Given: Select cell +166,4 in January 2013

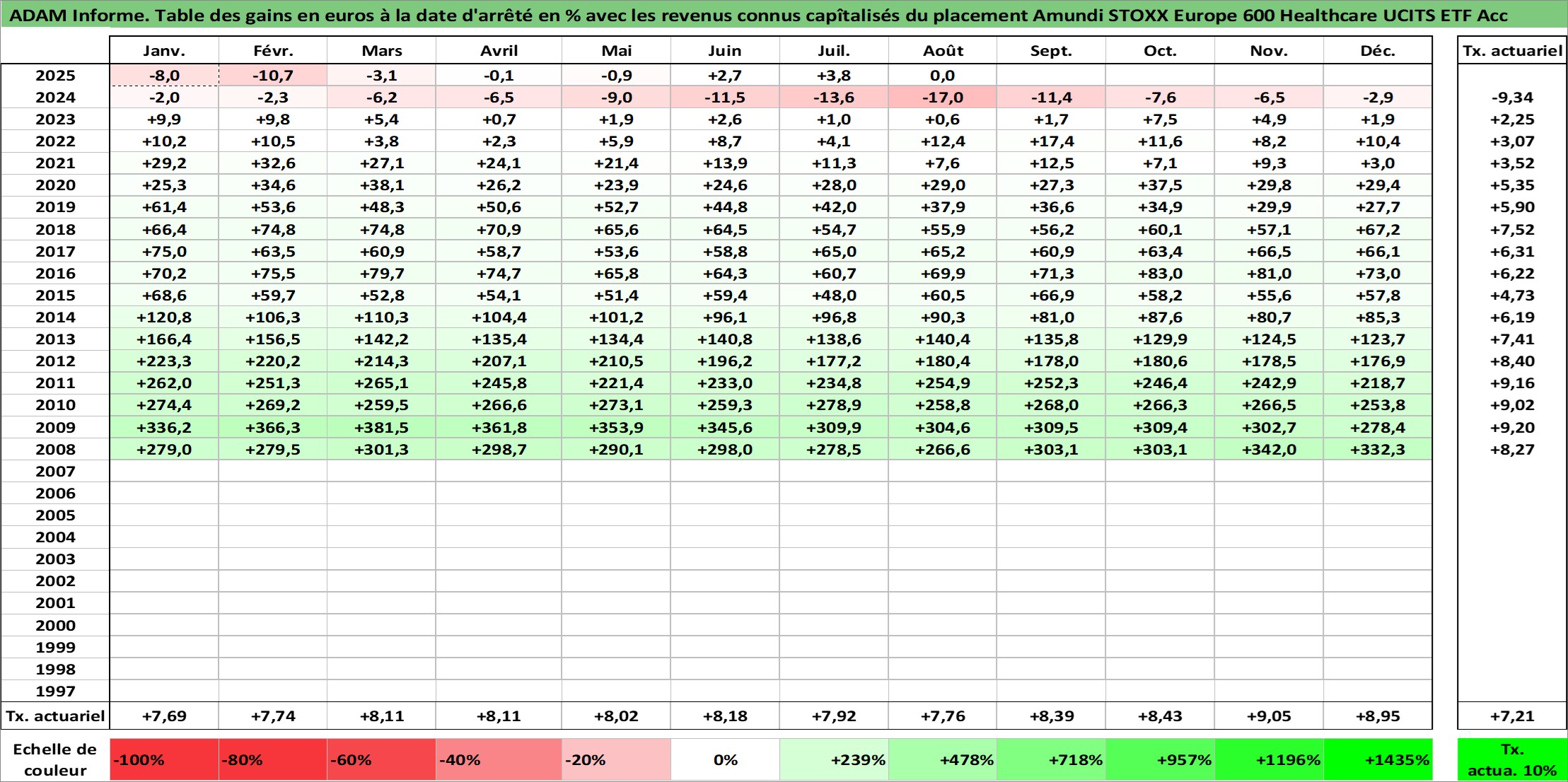Looking at the screenshot, I should tap(164, 339).
